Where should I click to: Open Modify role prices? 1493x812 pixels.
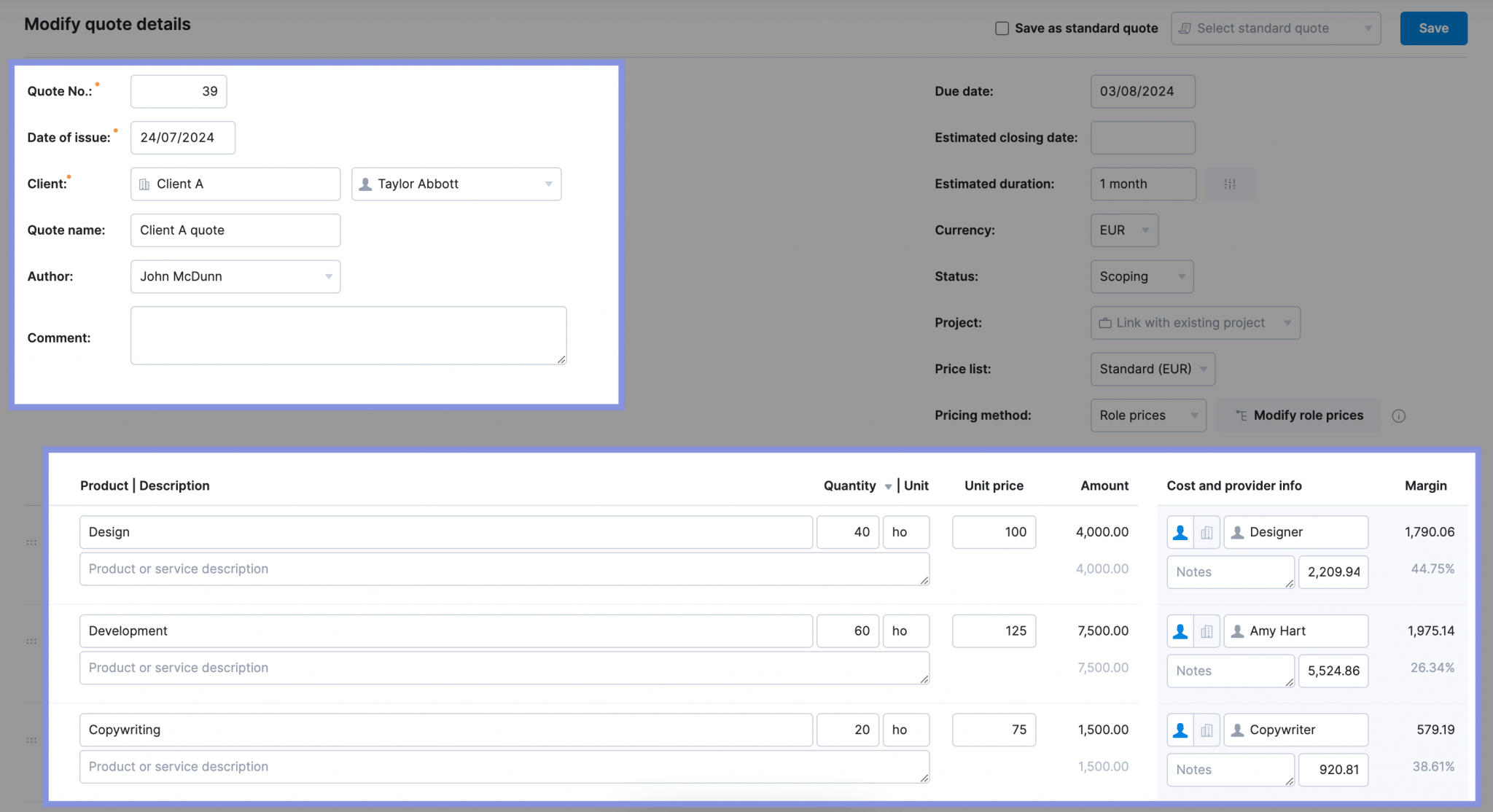pyautogui.click(x=1298, y=415)
